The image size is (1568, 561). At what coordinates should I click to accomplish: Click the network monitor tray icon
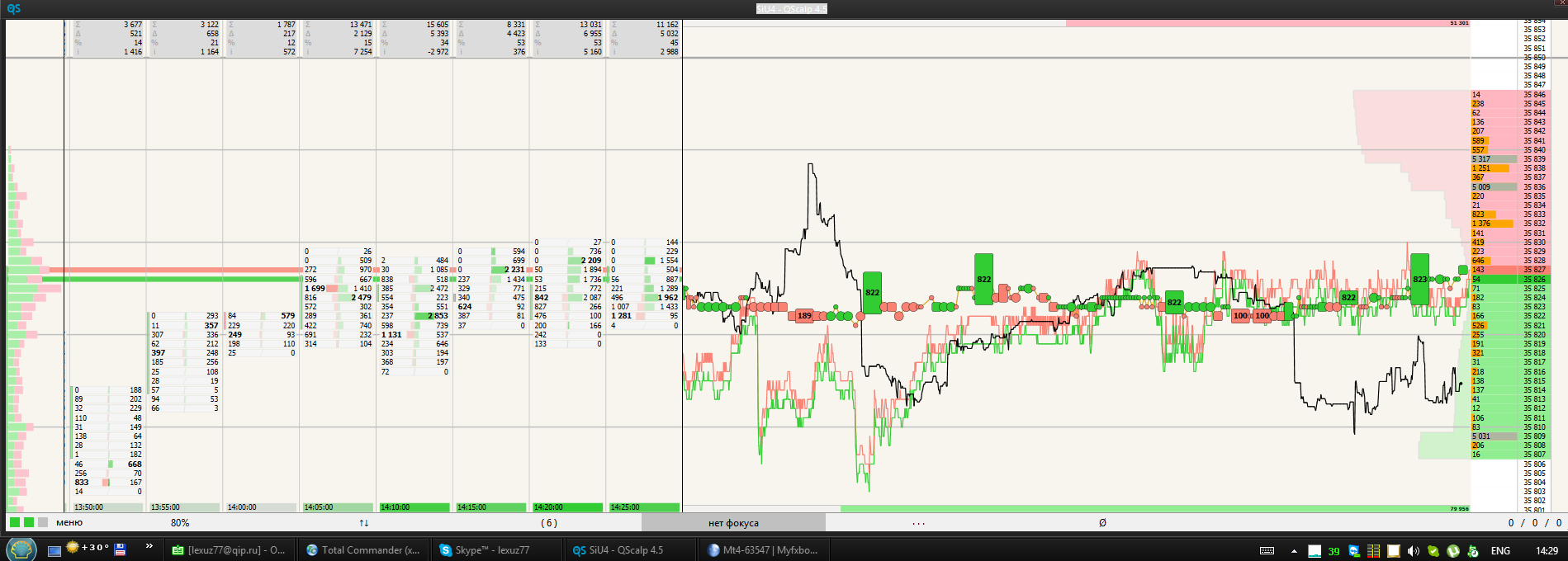(1315, 551)
